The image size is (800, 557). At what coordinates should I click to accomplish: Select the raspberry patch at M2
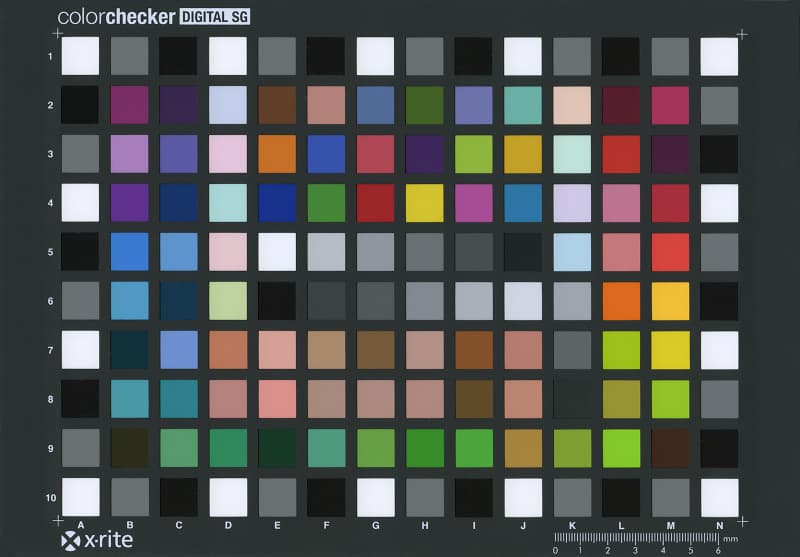click(670, 105)
